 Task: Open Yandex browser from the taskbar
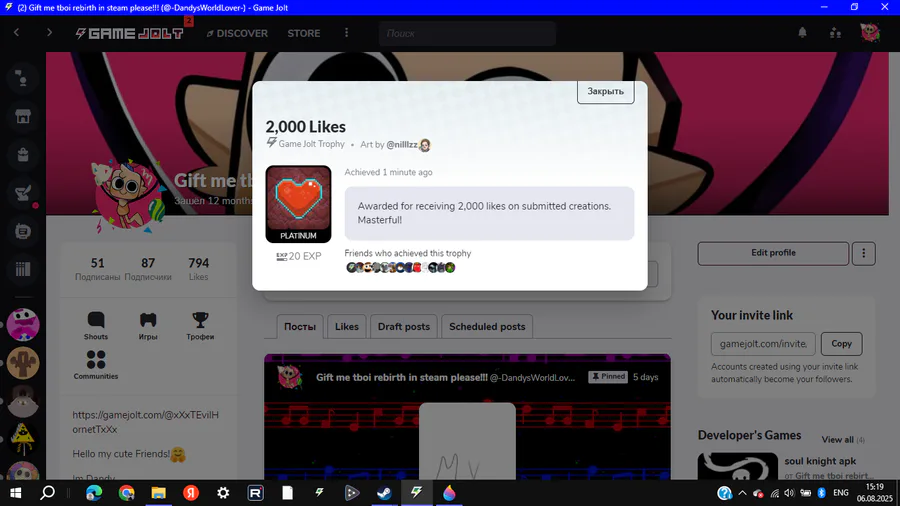tap(191, 493)
